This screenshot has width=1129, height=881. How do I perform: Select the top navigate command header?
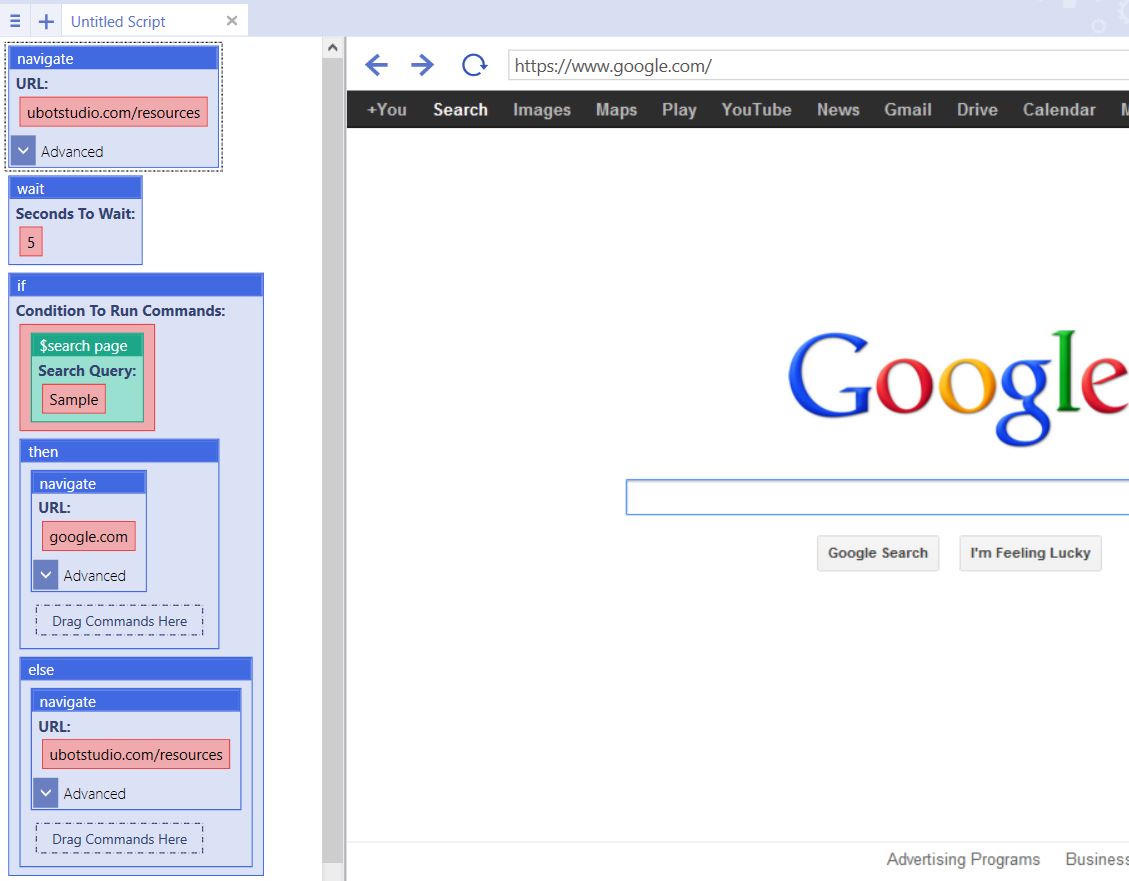114,58
